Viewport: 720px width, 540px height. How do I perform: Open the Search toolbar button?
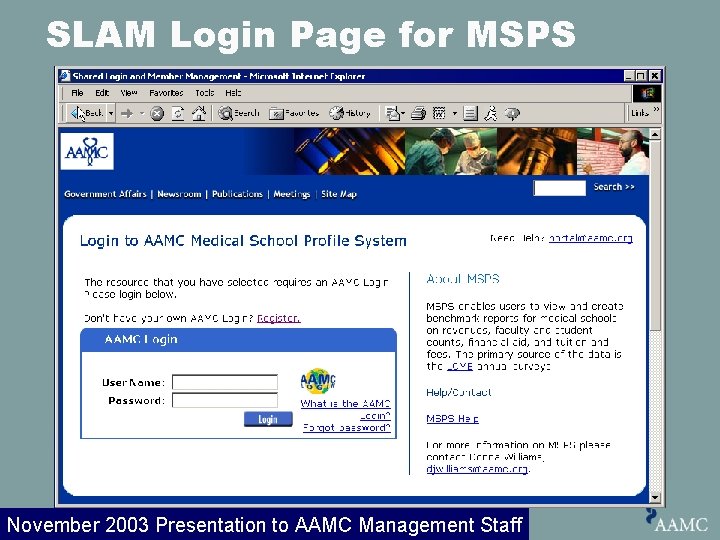(238, 113)
